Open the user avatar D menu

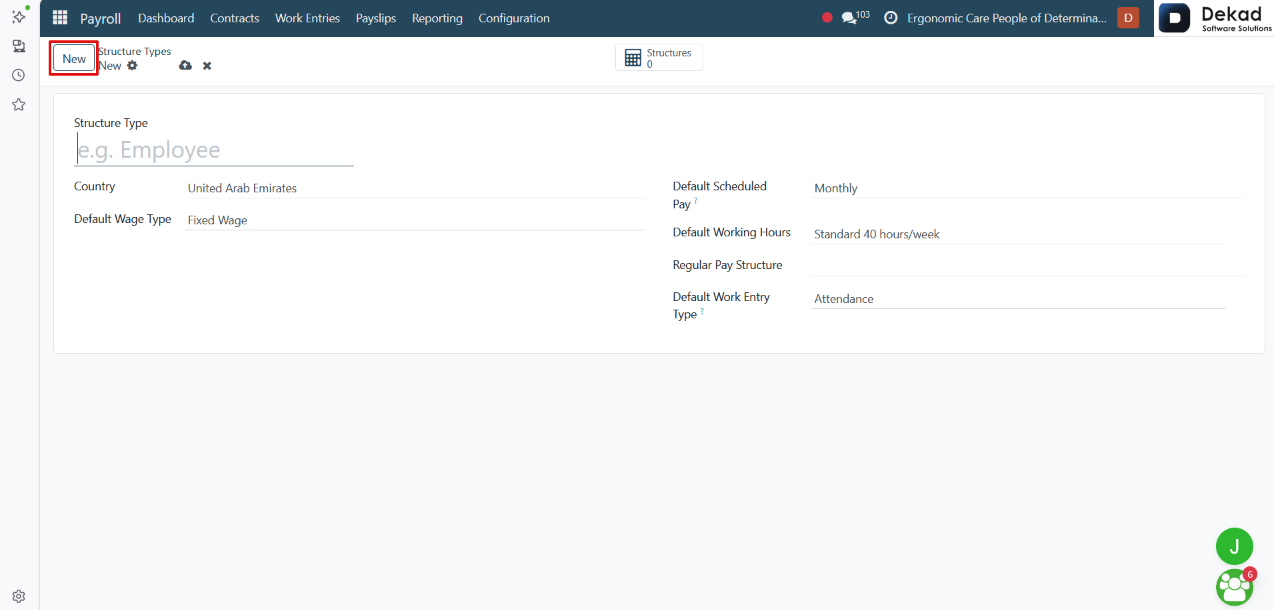pos(1128,18)
